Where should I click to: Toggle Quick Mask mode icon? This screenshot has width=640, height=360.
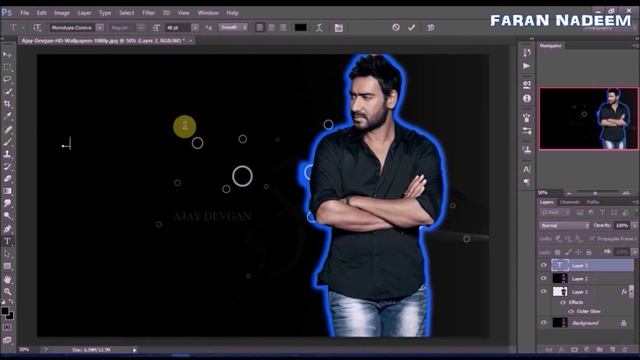point(7,327)
